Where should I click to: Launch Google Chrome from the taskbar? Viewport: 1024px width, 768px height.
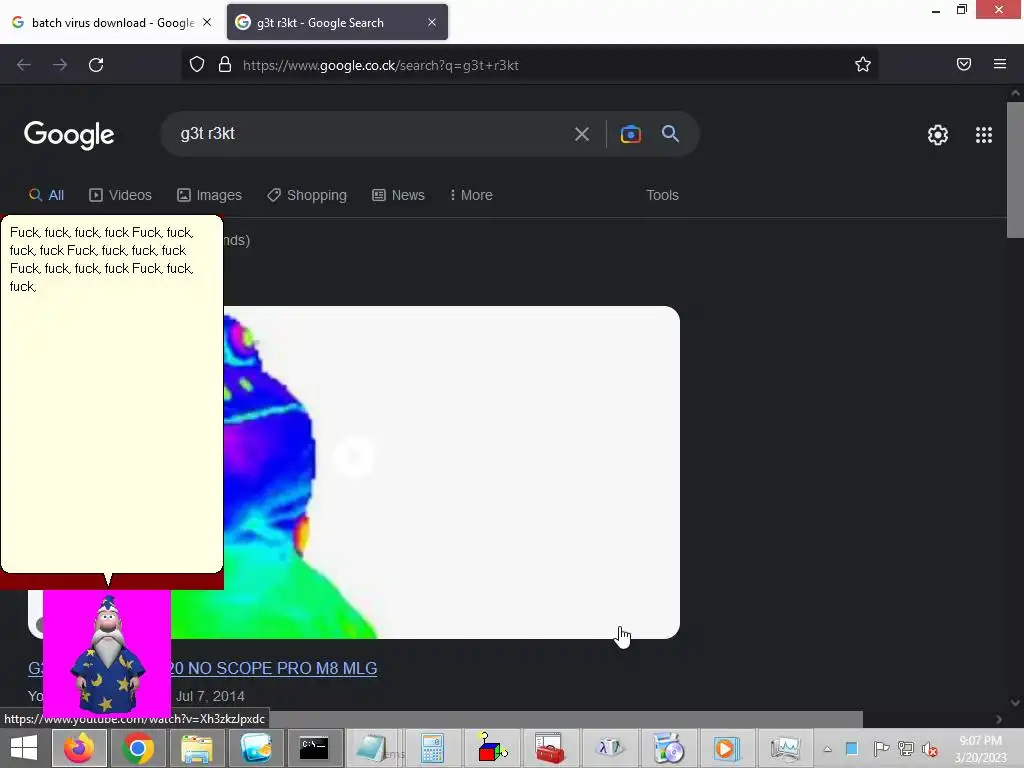pyautogui.click(x=138, y=748)
